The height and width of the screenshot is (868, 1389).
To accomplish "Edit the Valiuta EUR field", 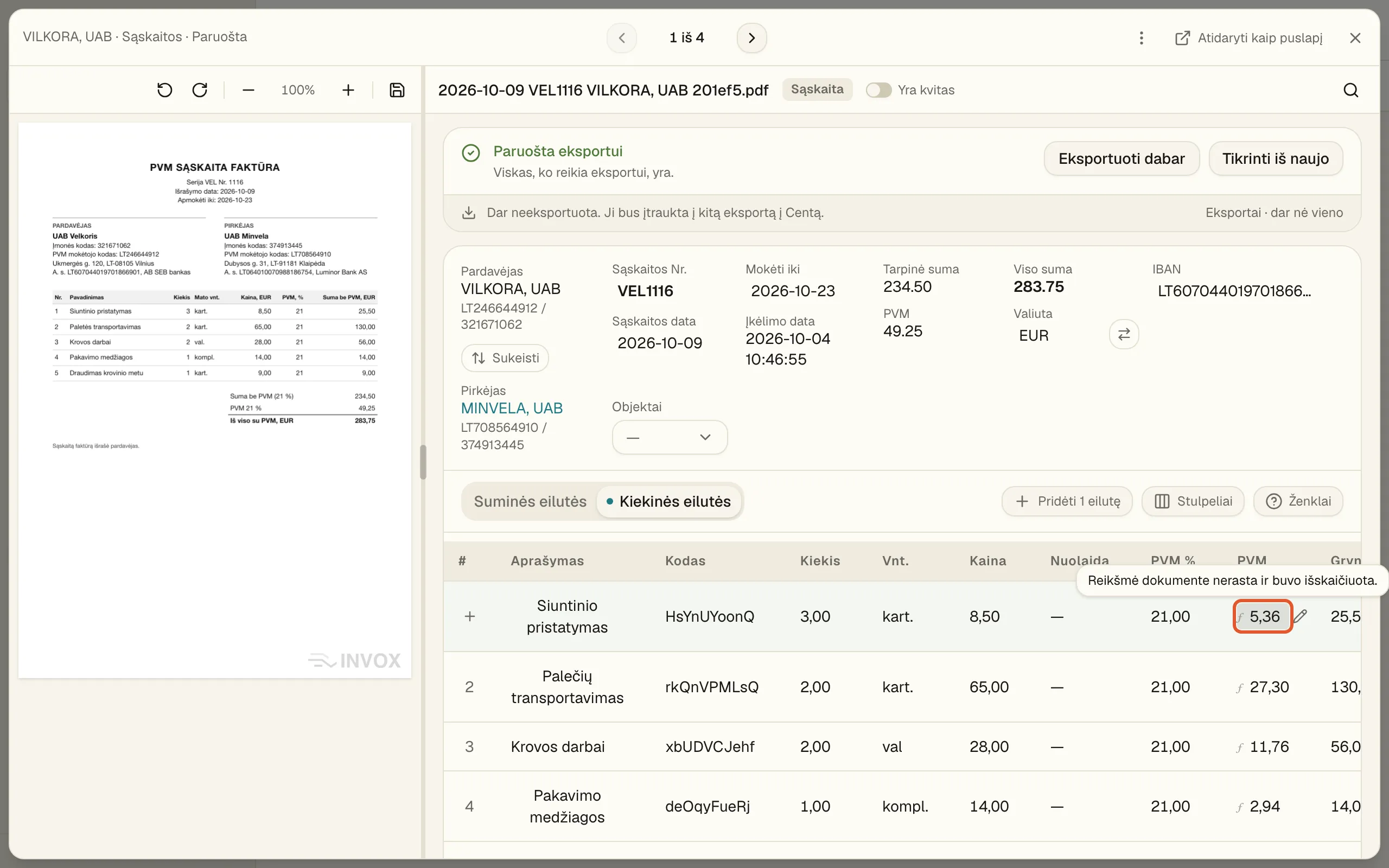I will (1033, 336).
